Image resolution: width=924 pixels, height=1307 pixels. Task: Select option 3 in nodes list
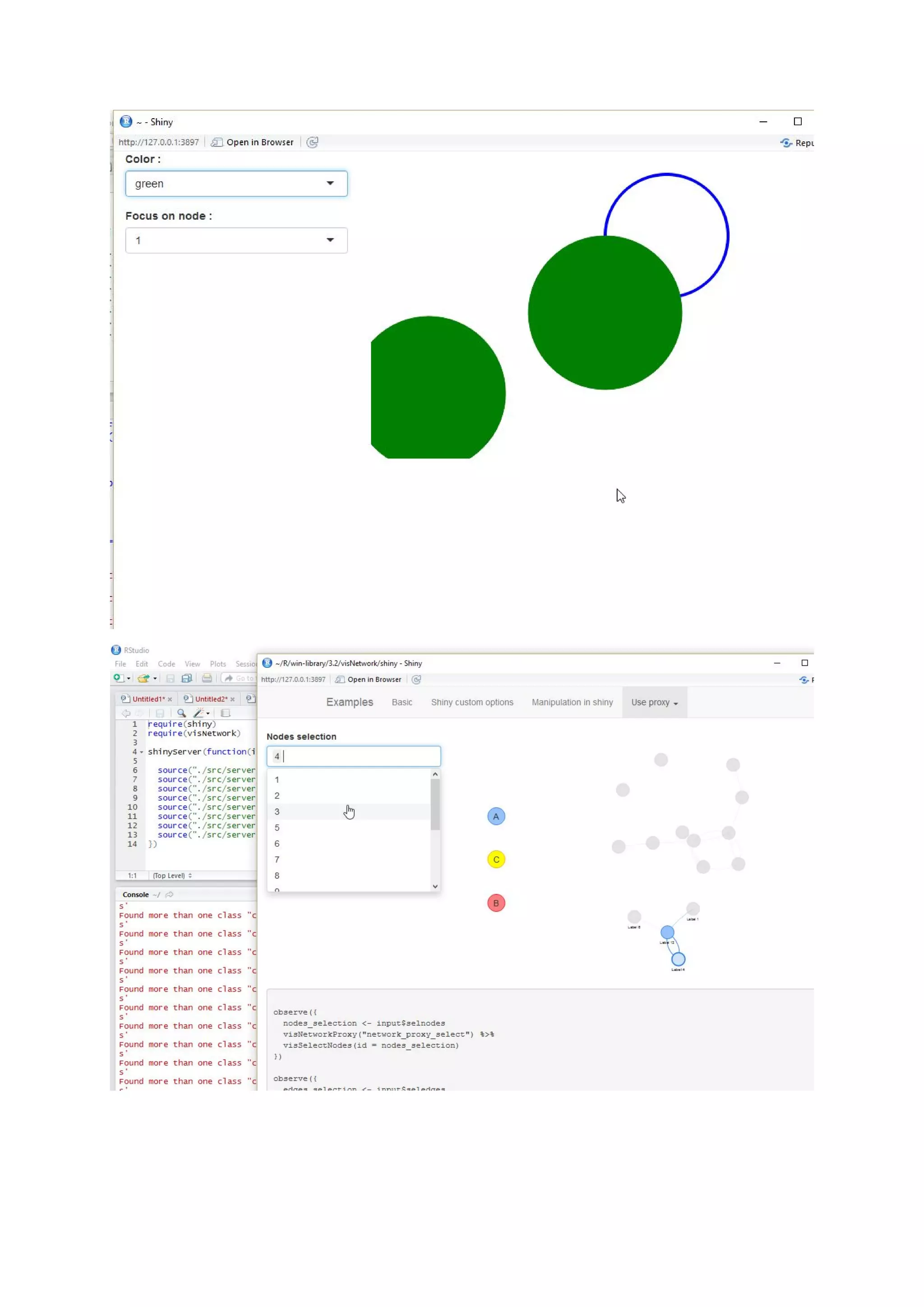pos(349,812)
